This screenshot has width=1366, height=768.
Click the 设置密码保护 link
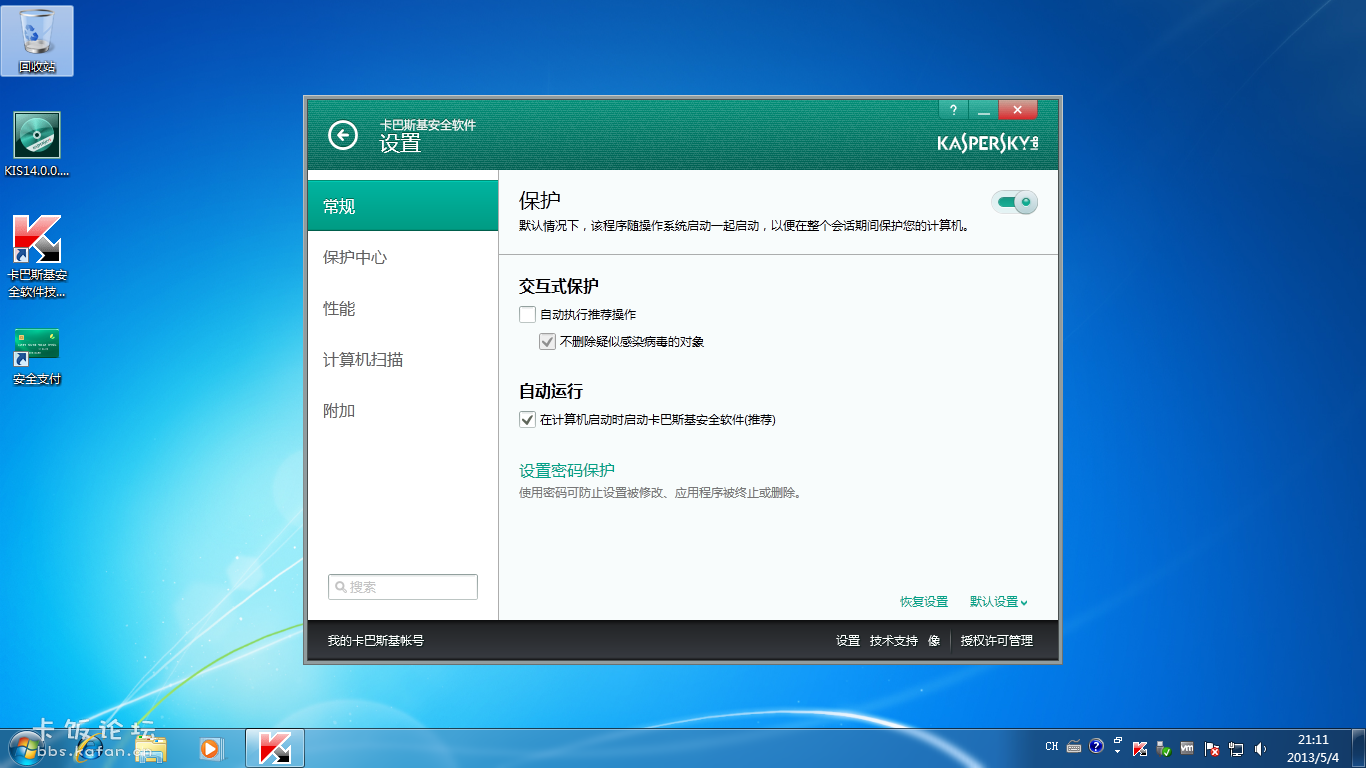[x=567, y=470]
